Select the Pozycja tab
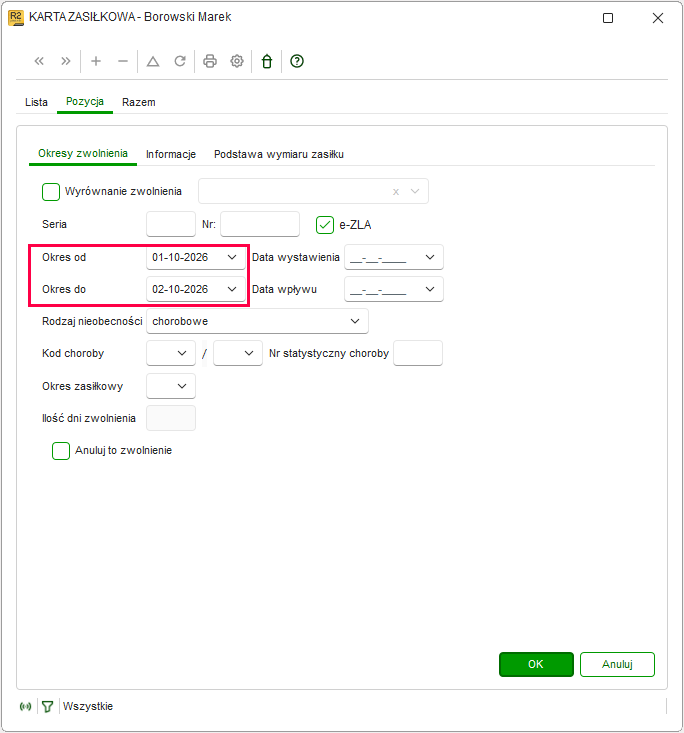Viewport: 684px width, 733px height. point(85,101)
